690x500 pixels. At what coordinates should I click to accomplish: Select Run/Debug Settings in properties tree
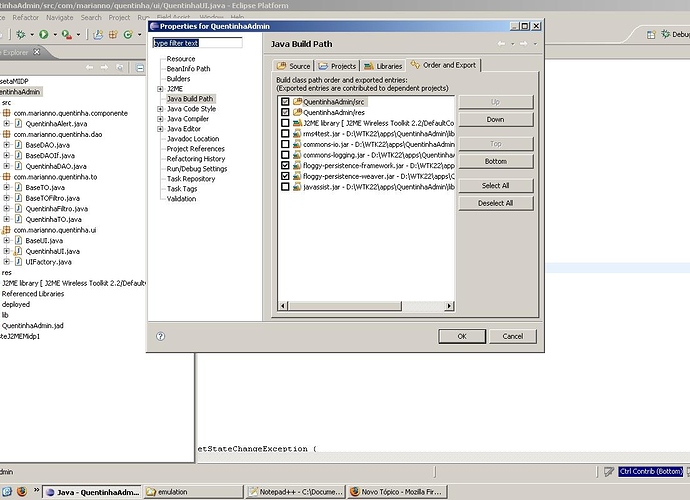(x=197, y=169)
